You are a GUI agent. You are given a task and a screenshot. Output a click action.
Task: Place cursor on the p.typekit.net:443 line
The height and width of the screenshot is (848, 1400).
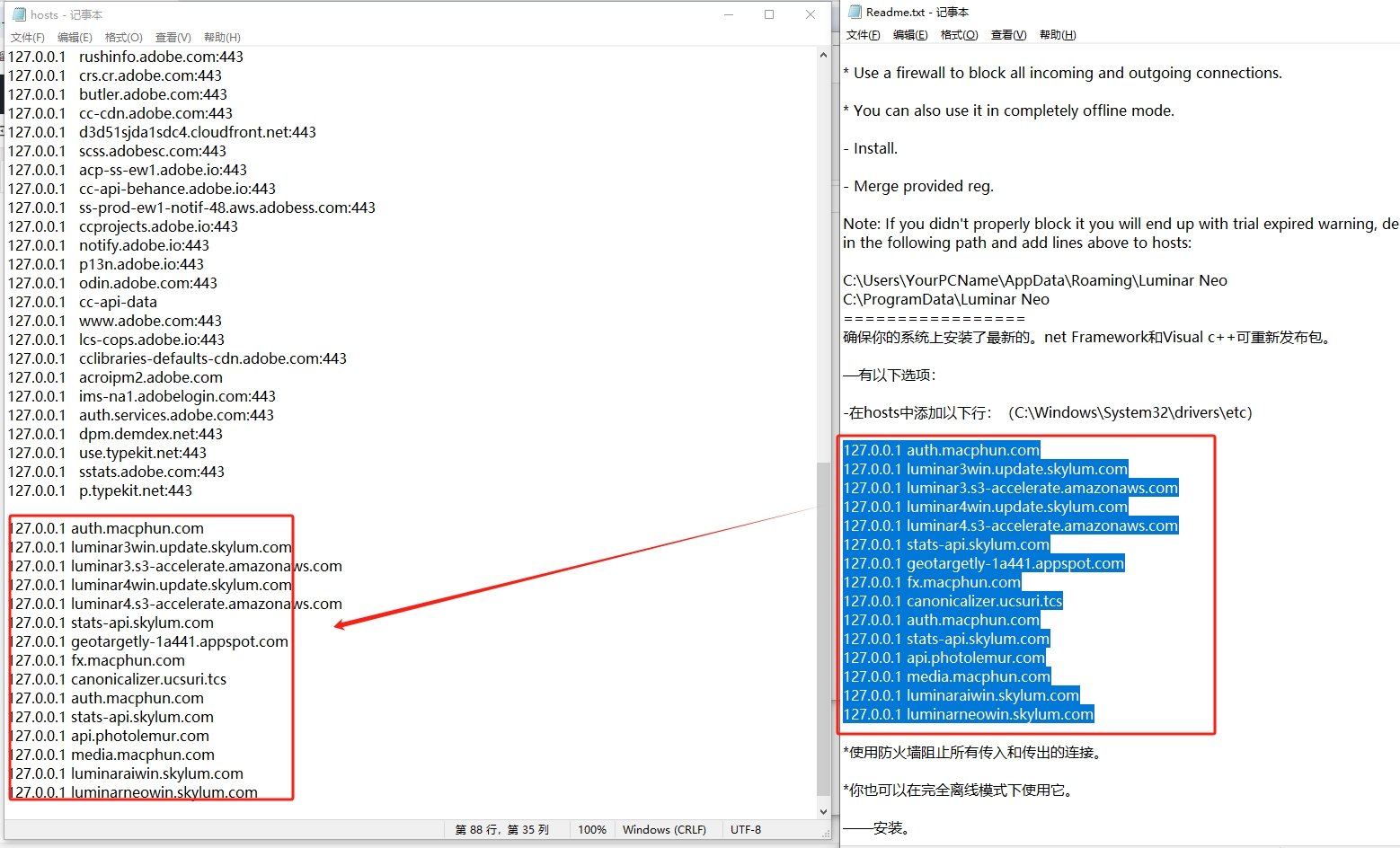(135, 490)
